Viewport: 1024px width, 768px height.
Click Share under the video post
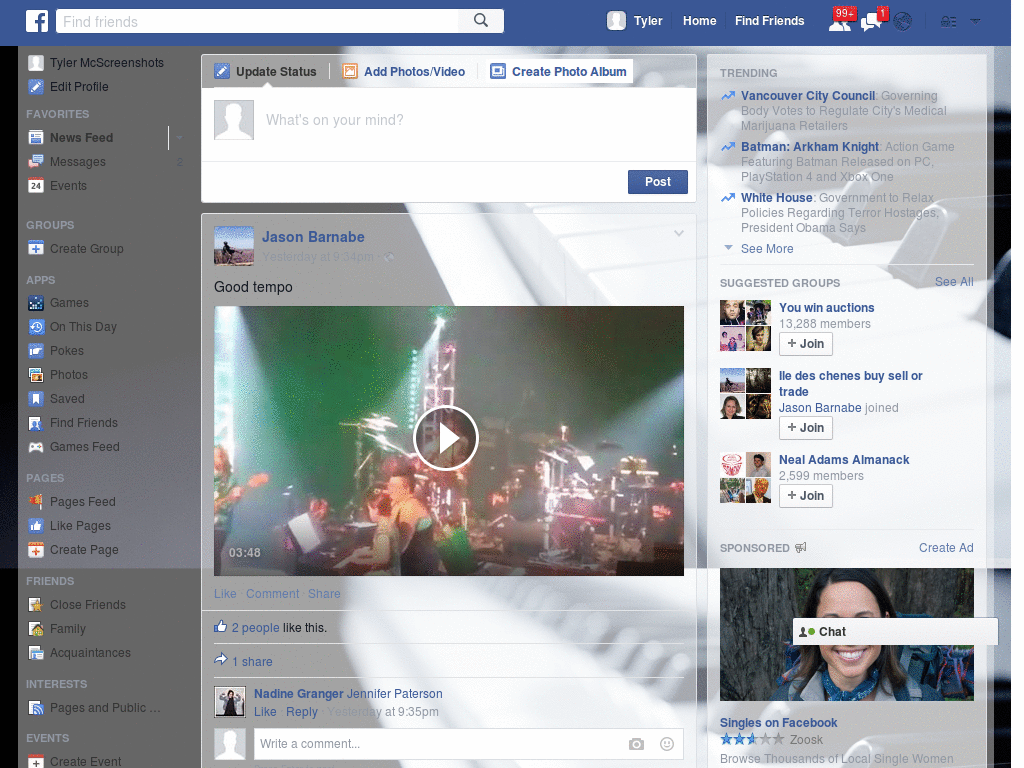(x=324, y=594)
